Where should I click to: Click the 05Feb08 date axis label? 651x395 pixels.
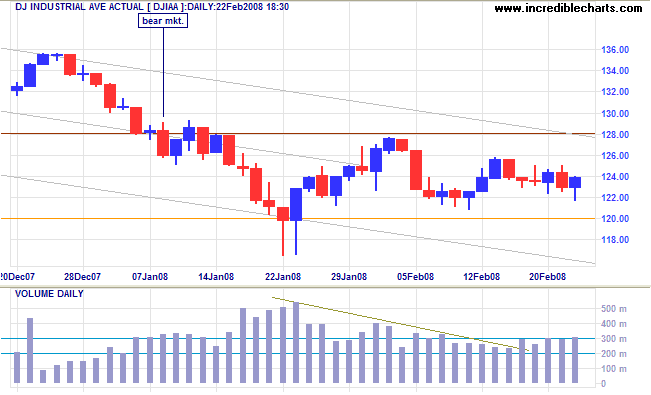click(x=415, y=277)
